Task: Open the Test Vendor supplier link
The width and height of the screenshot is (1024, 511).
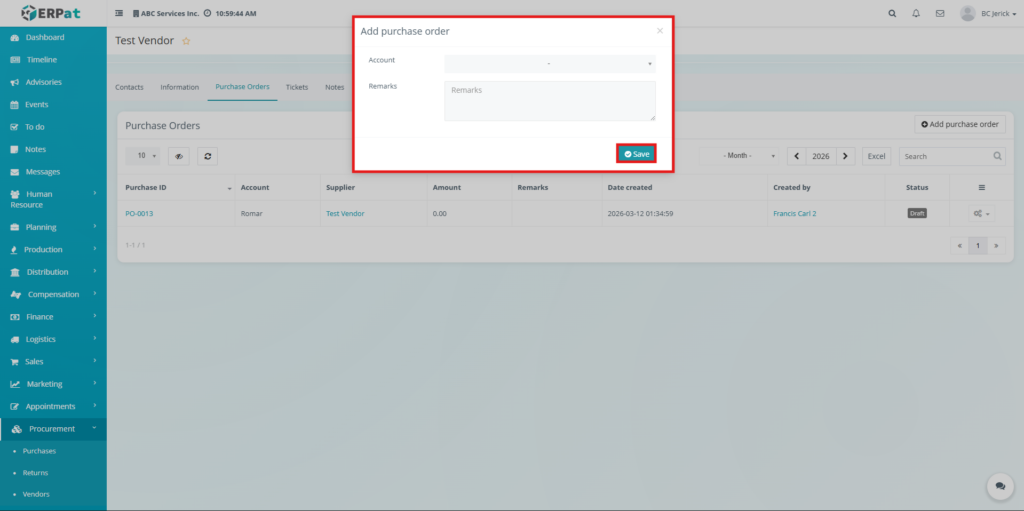Action: click(x=345, y=214)
